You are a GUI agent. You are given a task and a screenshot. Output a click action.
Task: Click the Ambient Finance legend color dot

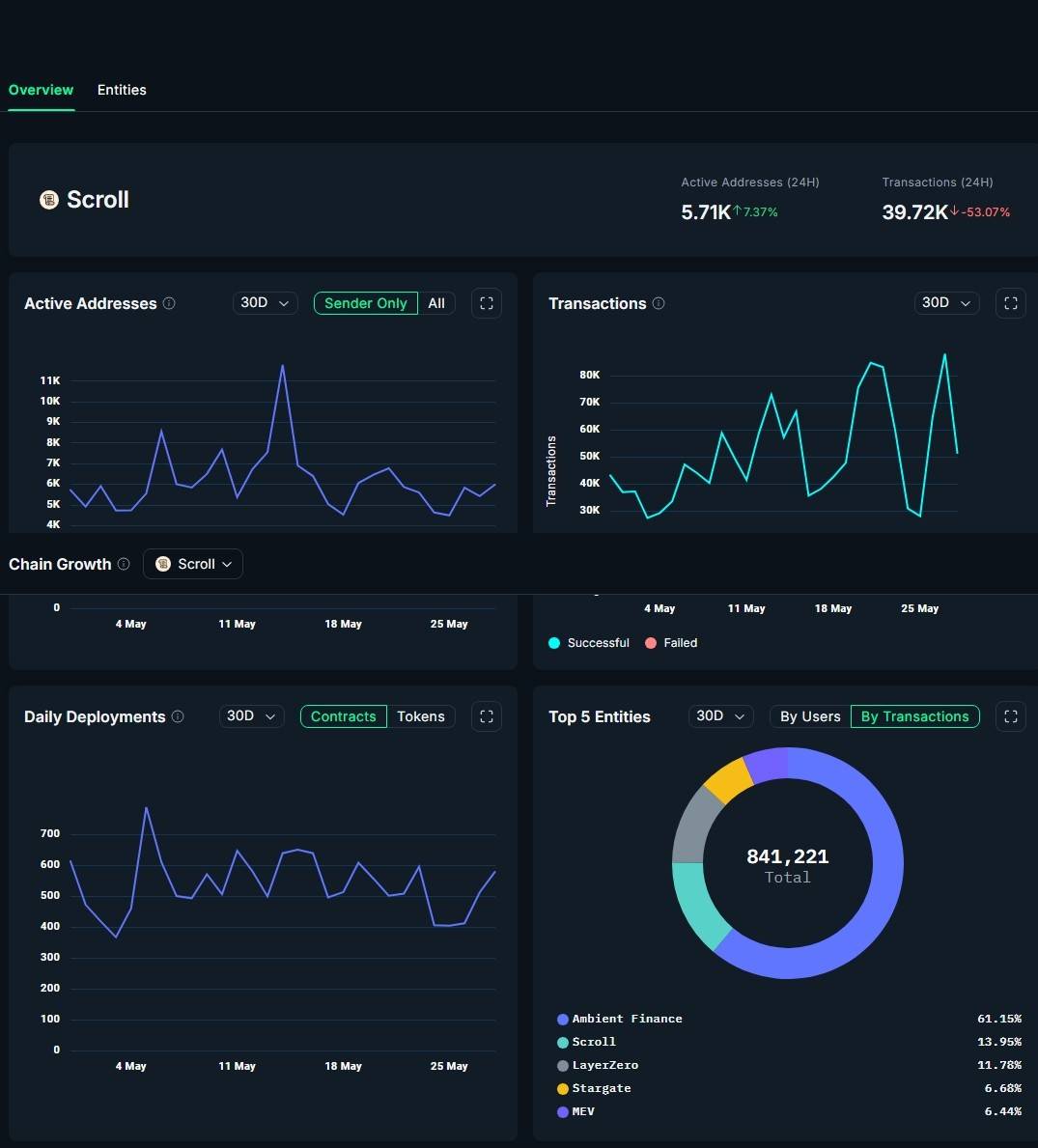tap(563, 1020)
